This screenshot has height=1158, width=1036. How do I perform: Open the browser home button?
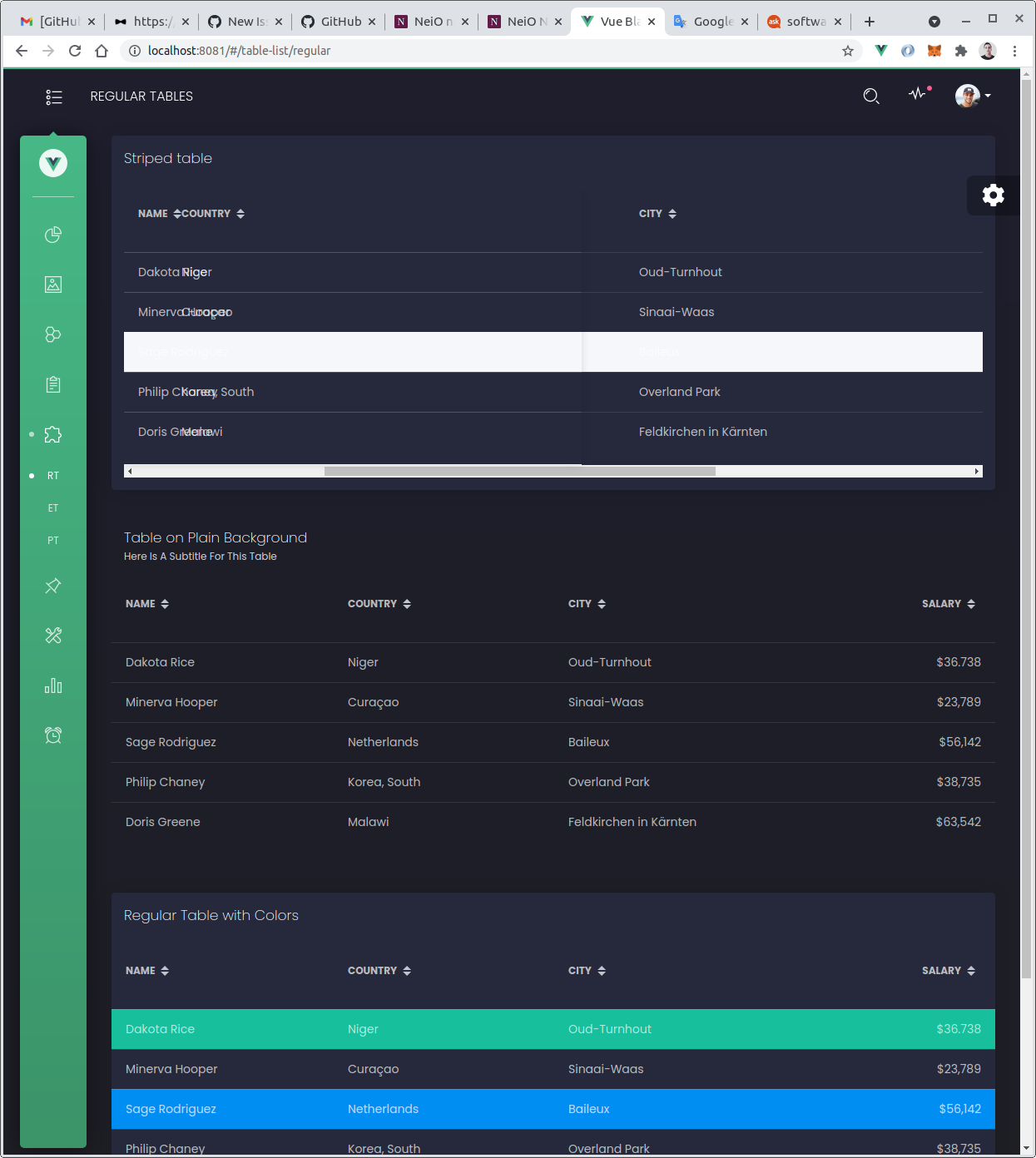tap(102, 51)
